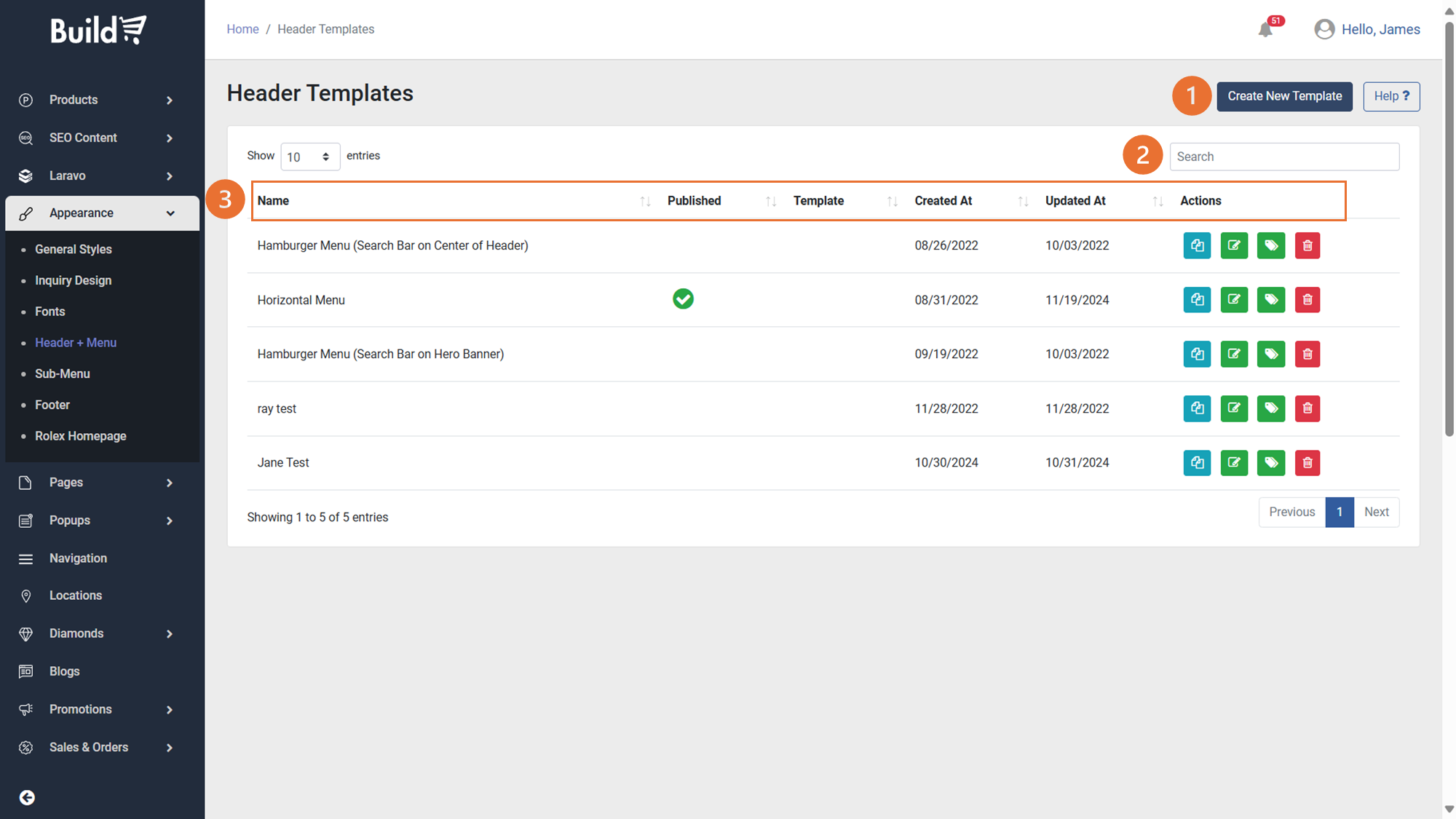
Task: Open the Sub-Menu sidebar item
Action: pyautogui.click(x=63, y=373)
